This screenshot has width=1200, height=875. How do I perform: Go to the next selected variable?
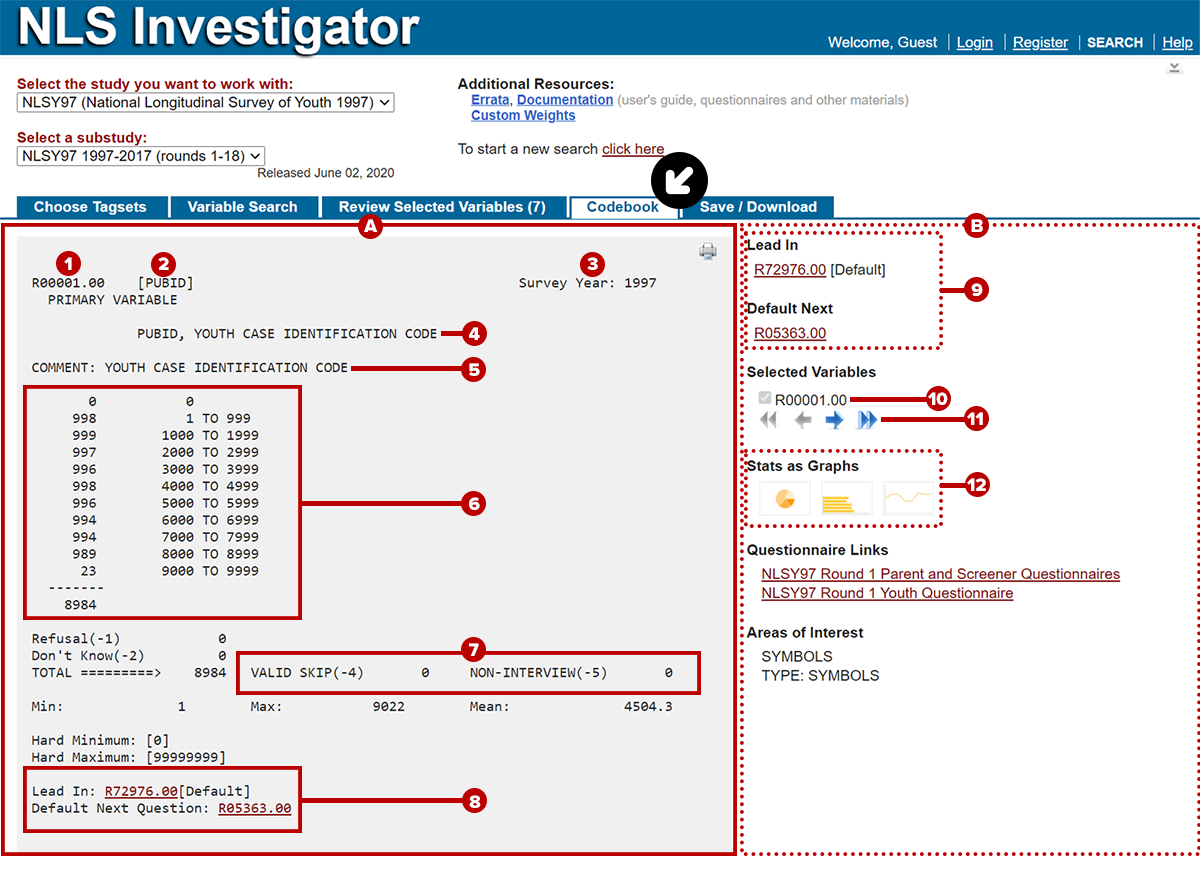click(x=834, y=421)
